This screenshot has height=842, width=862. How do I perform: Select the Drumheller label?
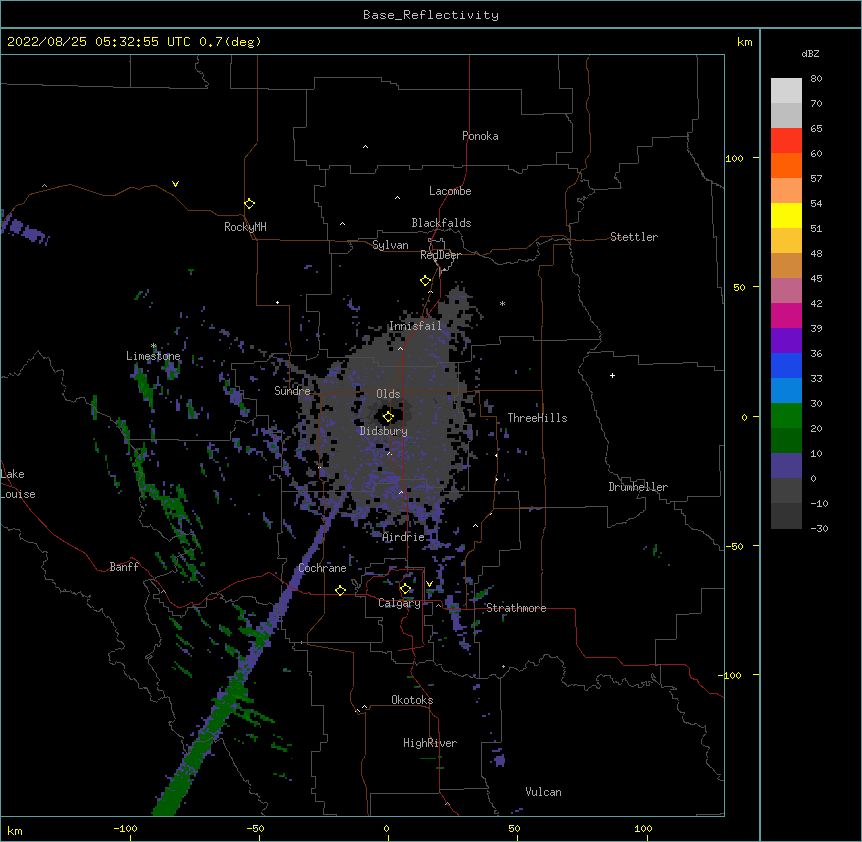[638, 487]
